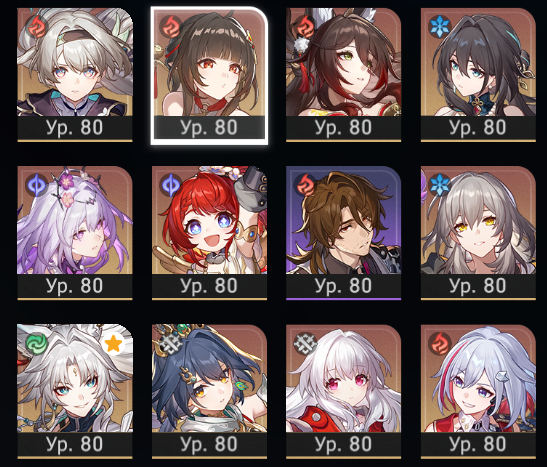Select the highlighted brown-haired girl with red eyes
The height and width of the screenshot is (467, 547).
click(x=209, y=75)
